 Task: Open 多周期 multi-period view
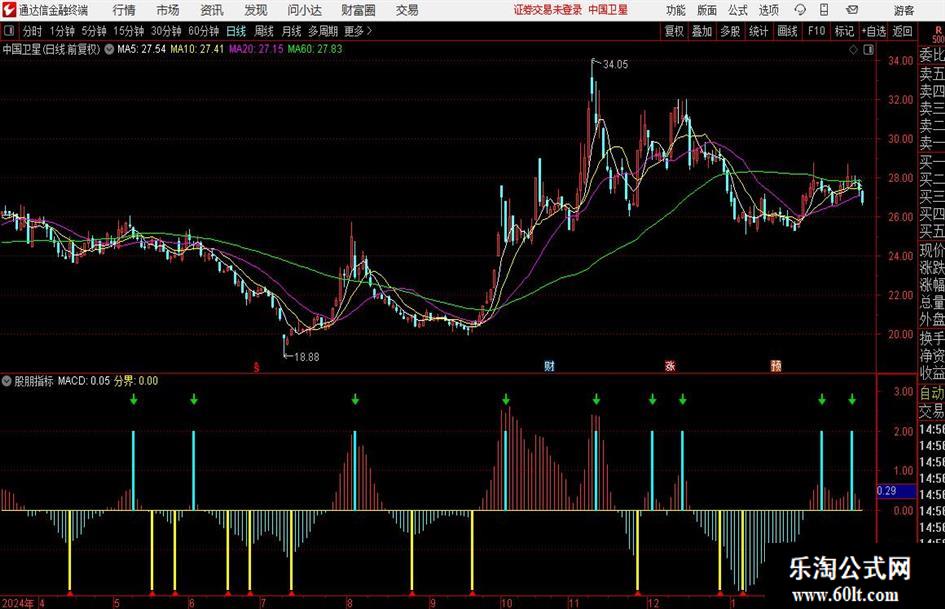click(x=323, y=31)
